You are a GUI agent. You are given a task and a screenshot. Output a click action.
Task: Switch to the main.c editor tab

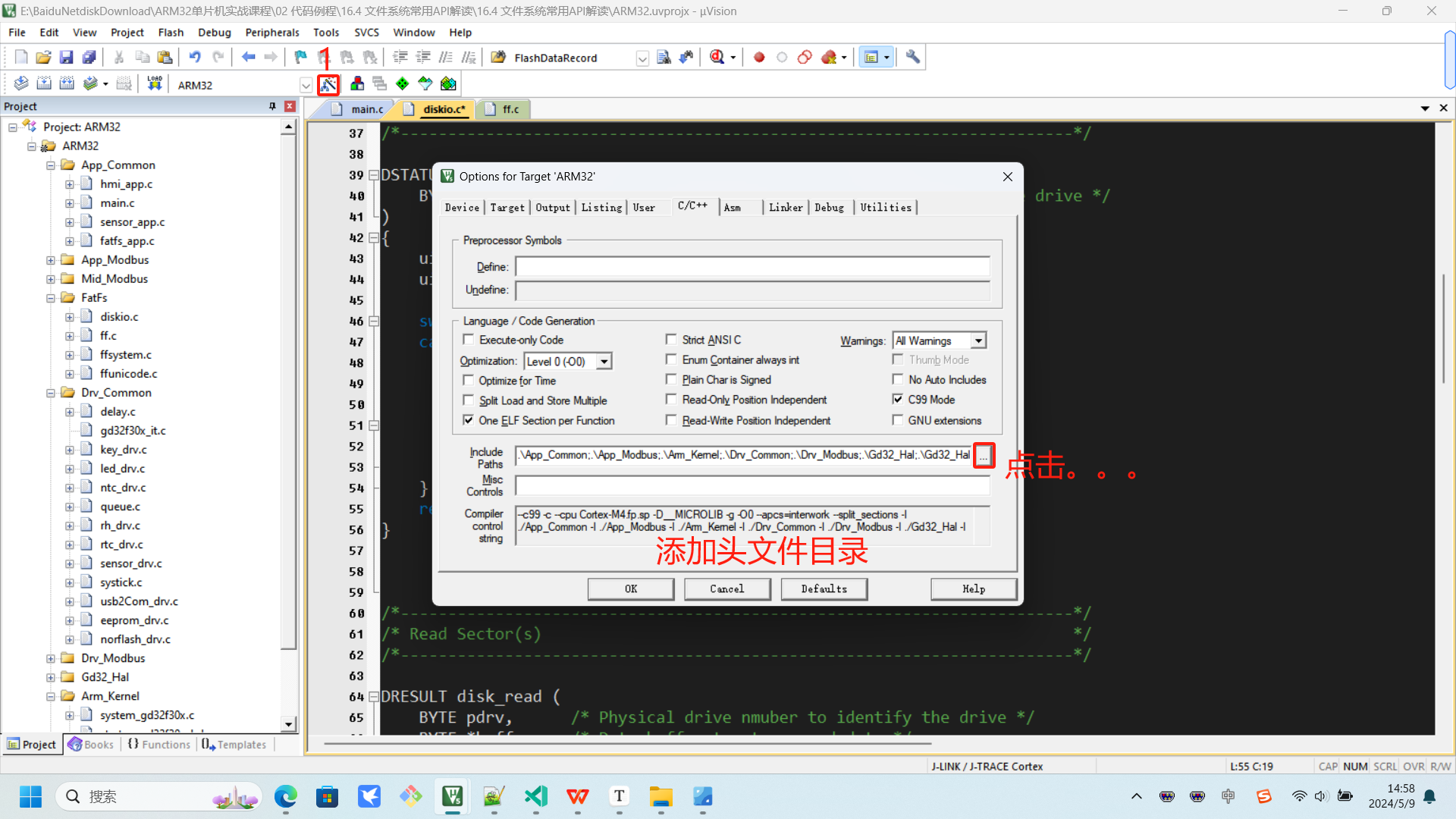click(366, 109)
